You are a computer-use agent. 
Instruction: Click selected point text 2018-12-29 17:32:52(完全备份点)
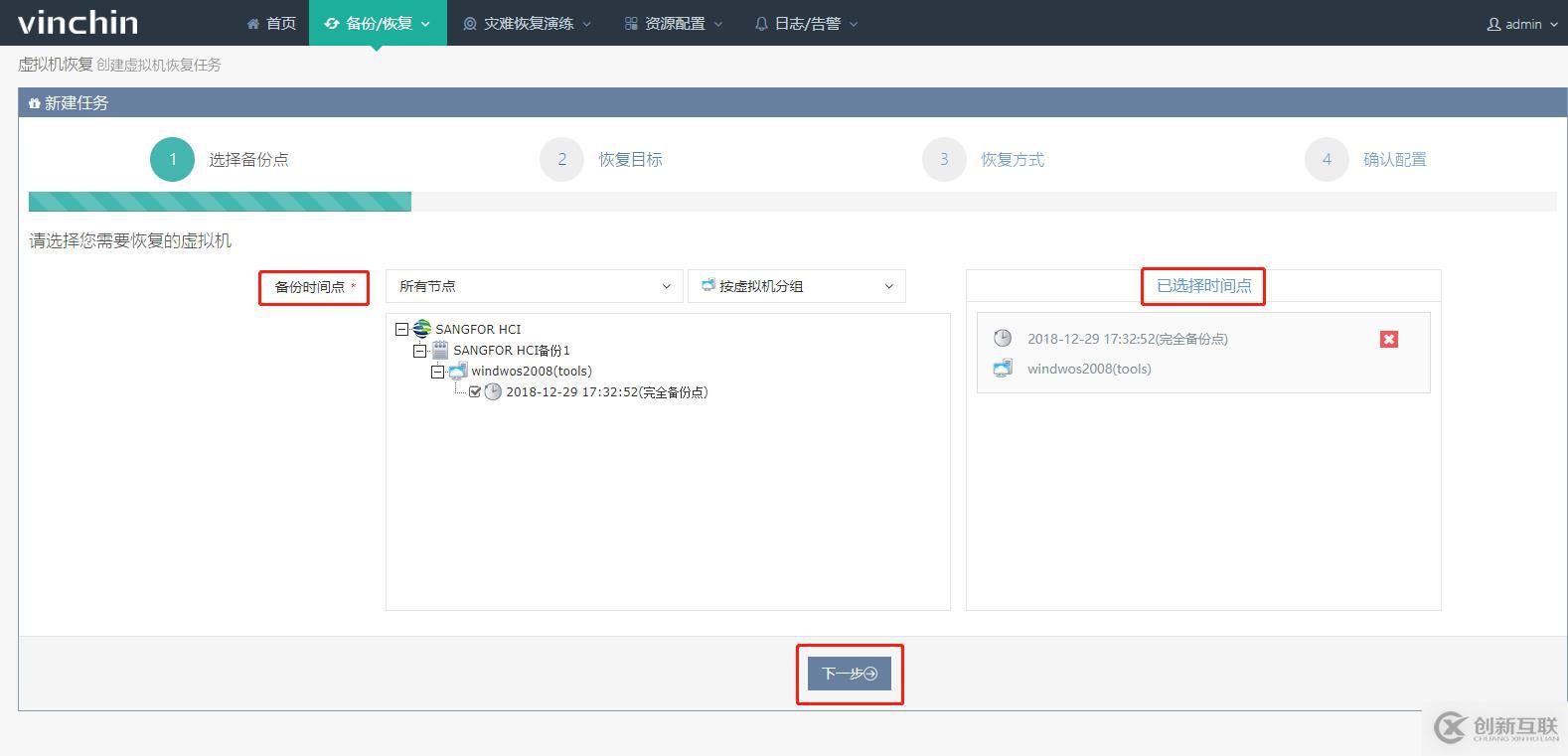point(1128,339)
